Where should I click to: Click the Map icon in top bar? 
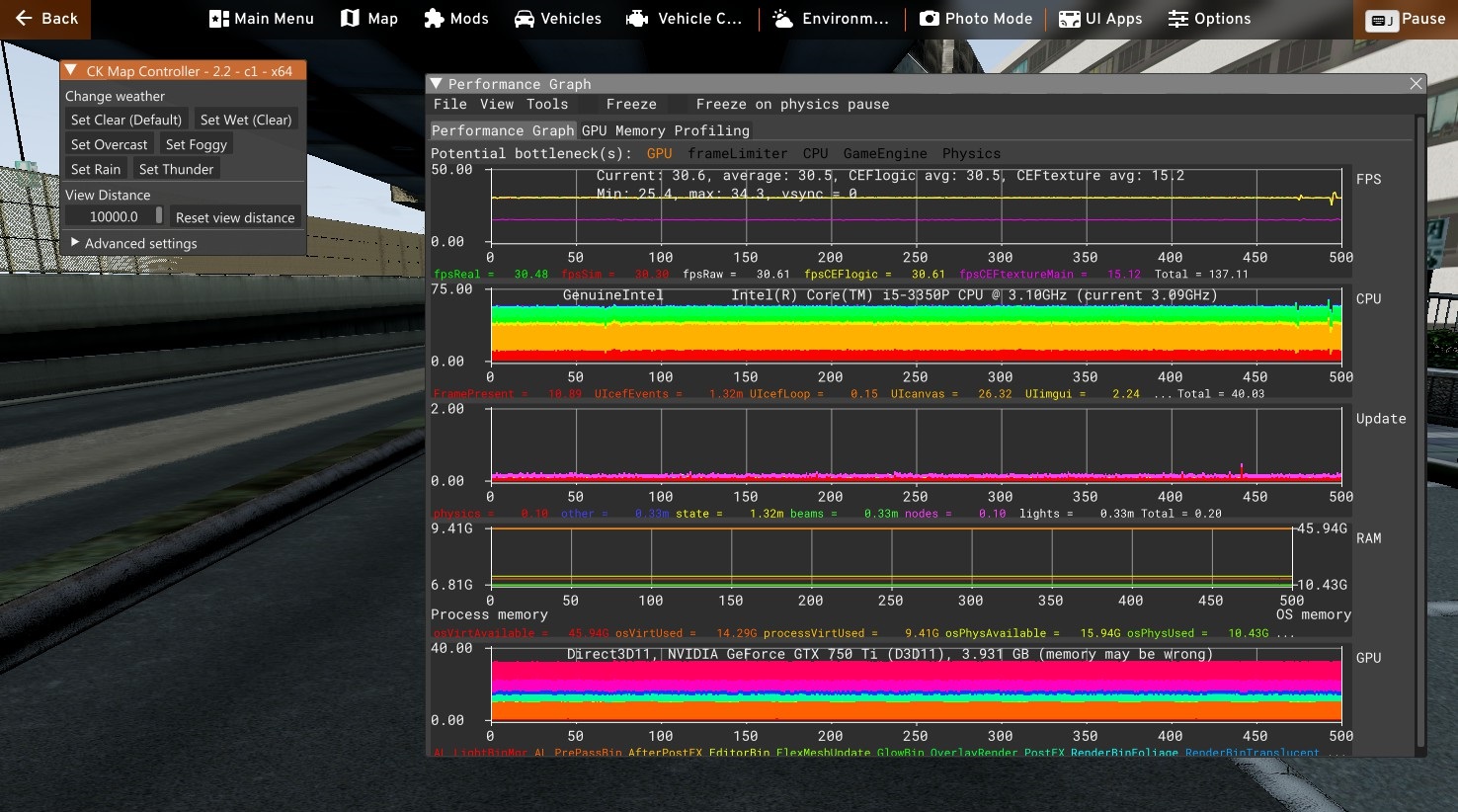pos(350,19)
